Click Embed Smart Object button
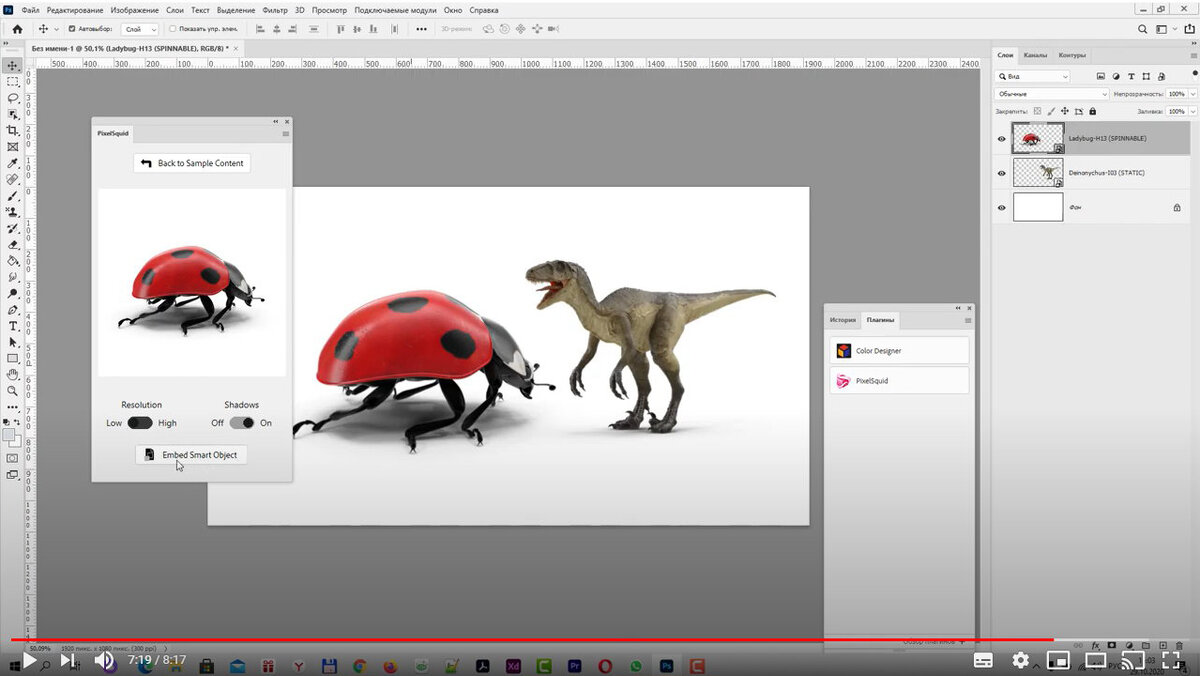Viewport: 1200px width, 676px height. (191, 455)
